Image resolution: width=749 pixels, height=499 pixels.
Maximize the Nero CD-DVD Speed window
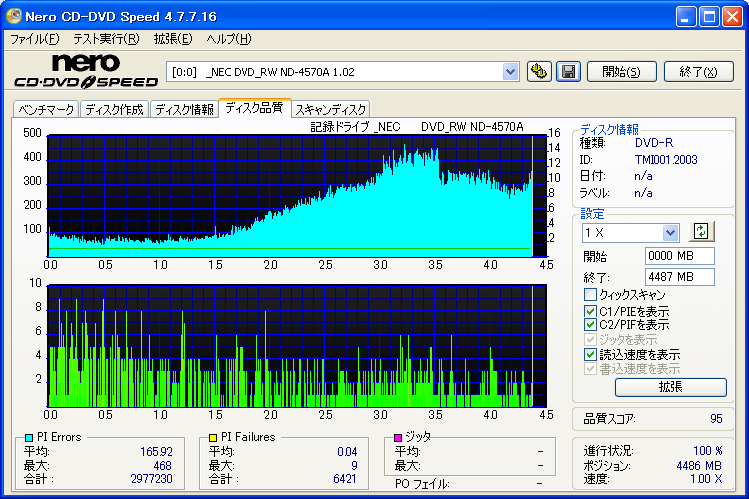(x=709, y=17)
